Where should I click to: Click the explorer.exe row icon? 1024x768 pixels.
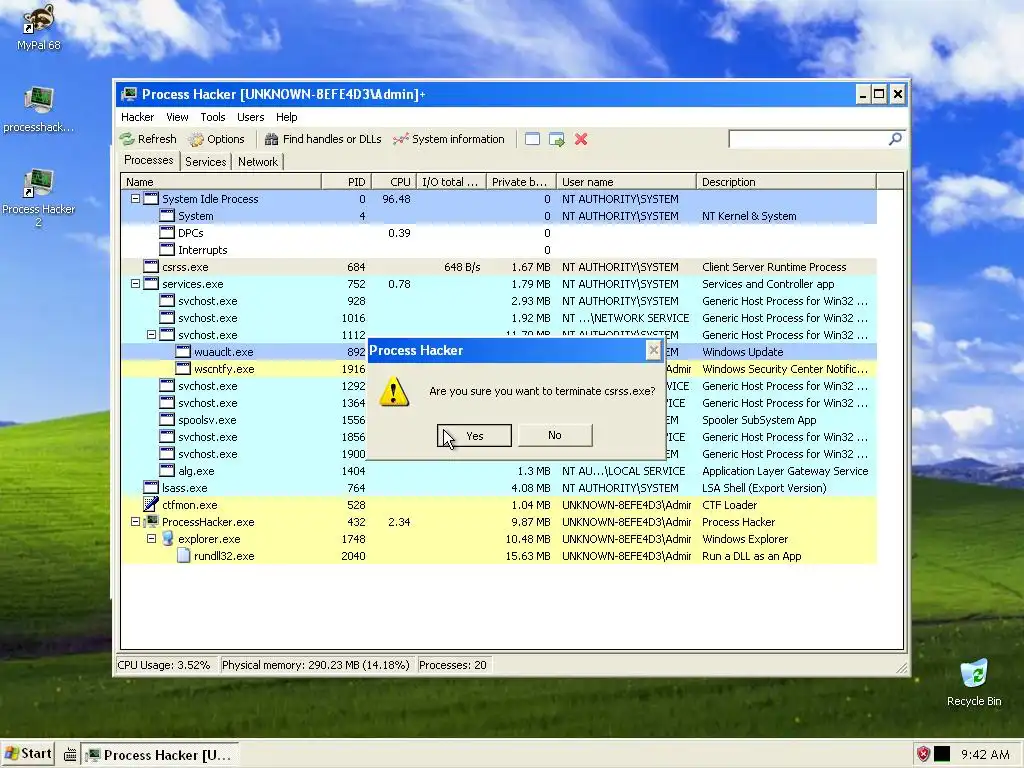pos(167,538)
